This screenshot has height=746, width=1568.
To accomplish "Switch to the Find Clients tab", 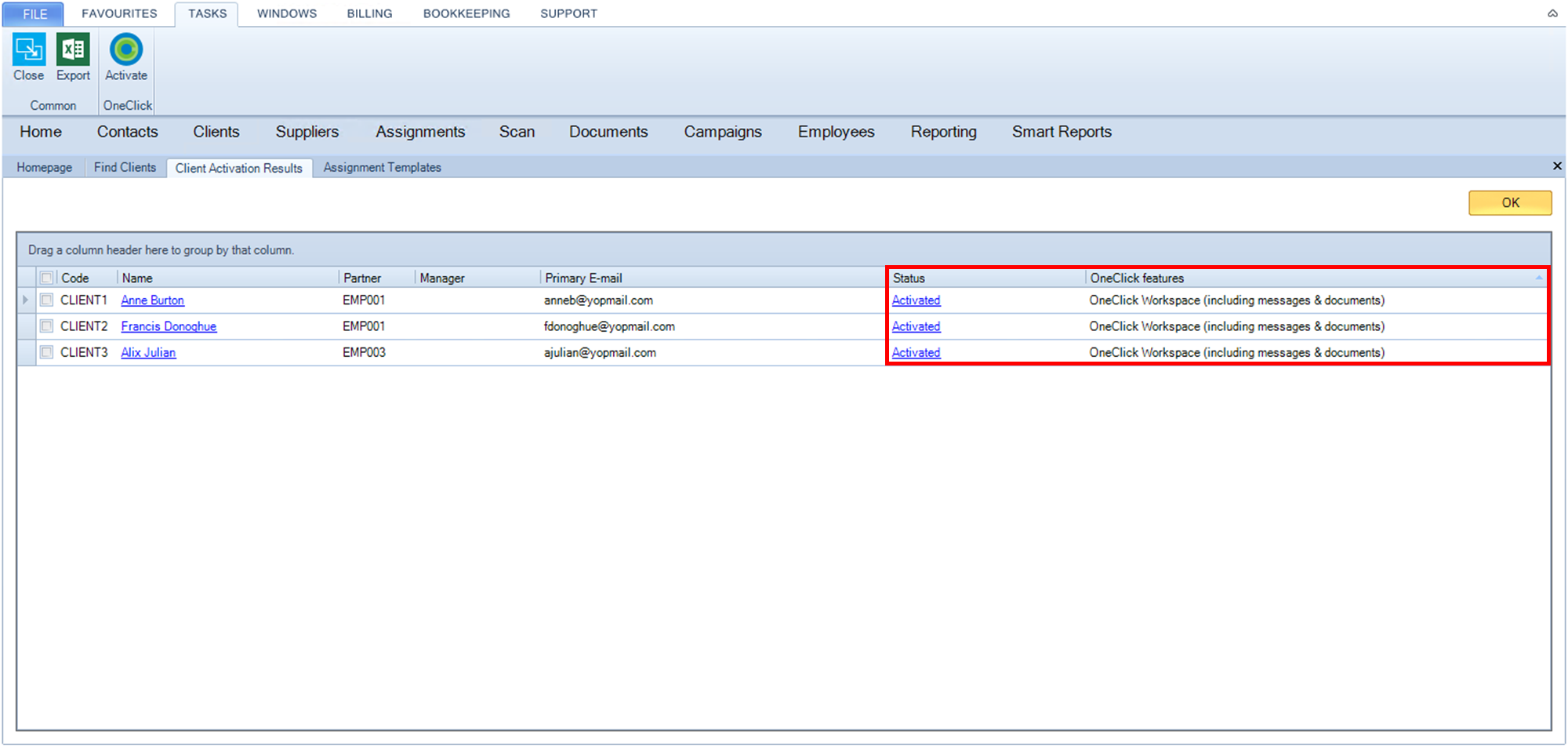I will [x=125, y=167].
